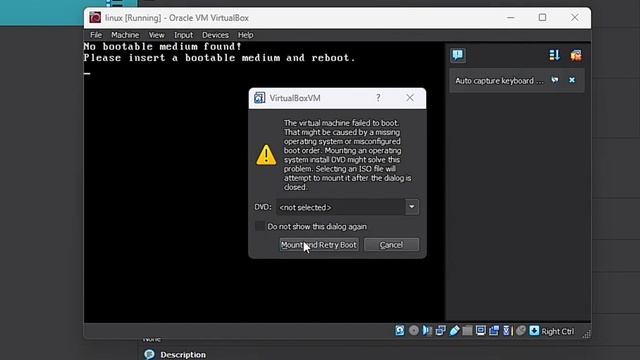This screenshot has width=640, height=360.
Task: Click the virtualization features V icon
Action: click(507, 331)
